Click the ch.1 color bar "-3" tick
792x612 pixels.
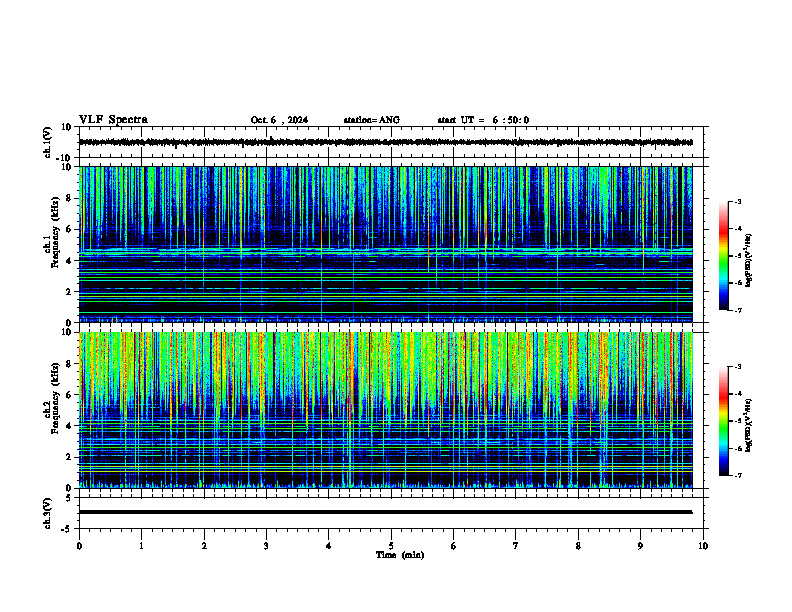(738, 201)
